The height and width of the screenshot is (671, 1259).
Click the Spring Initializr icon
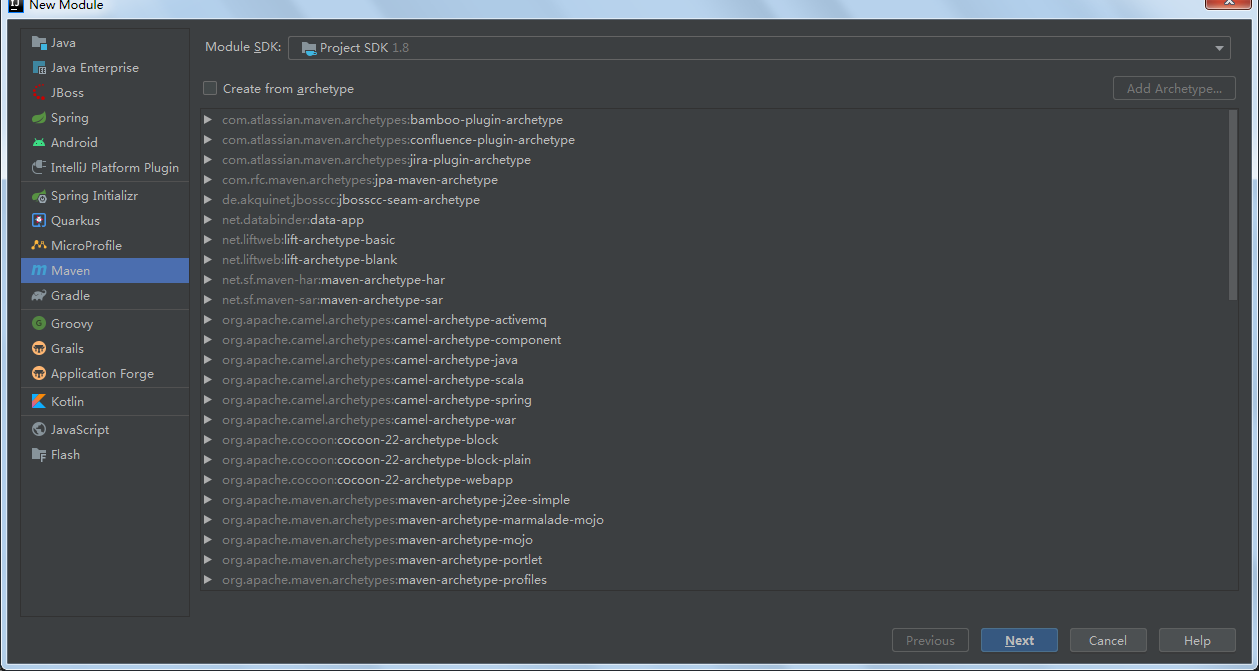tap(39, 196)
